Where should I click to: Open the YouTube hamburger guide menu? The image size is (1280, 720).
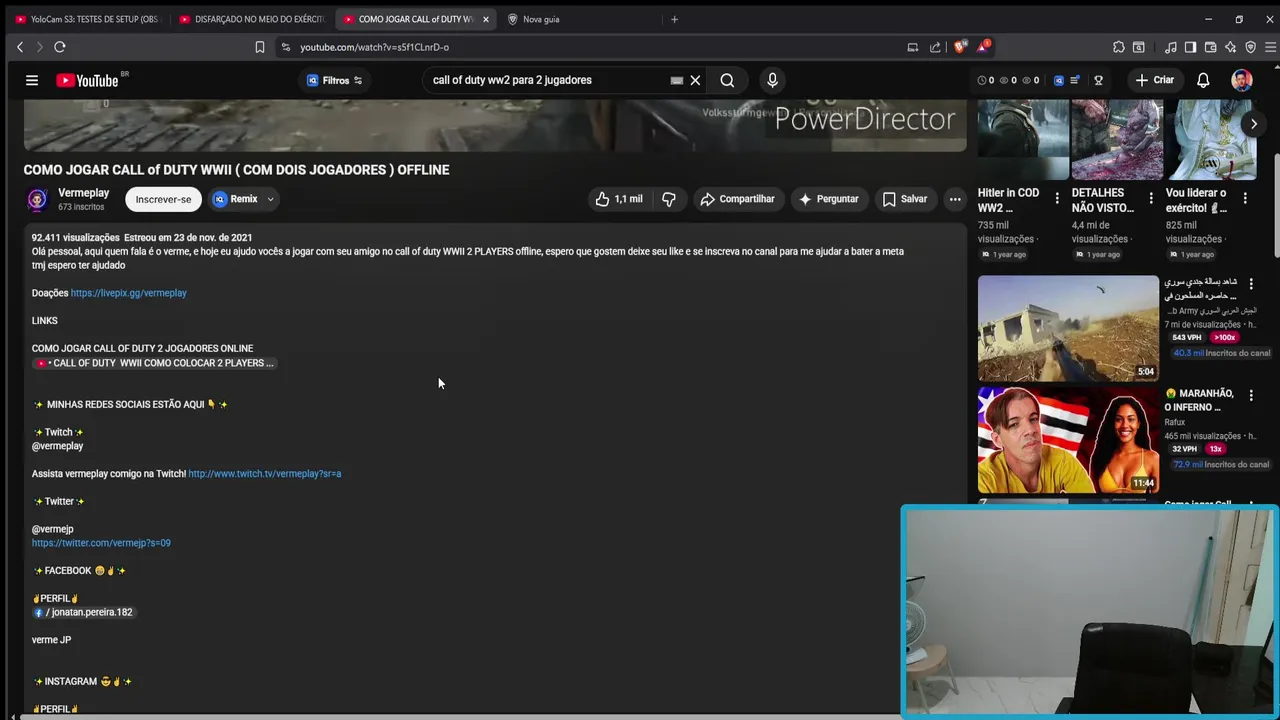tap(32, 80)
